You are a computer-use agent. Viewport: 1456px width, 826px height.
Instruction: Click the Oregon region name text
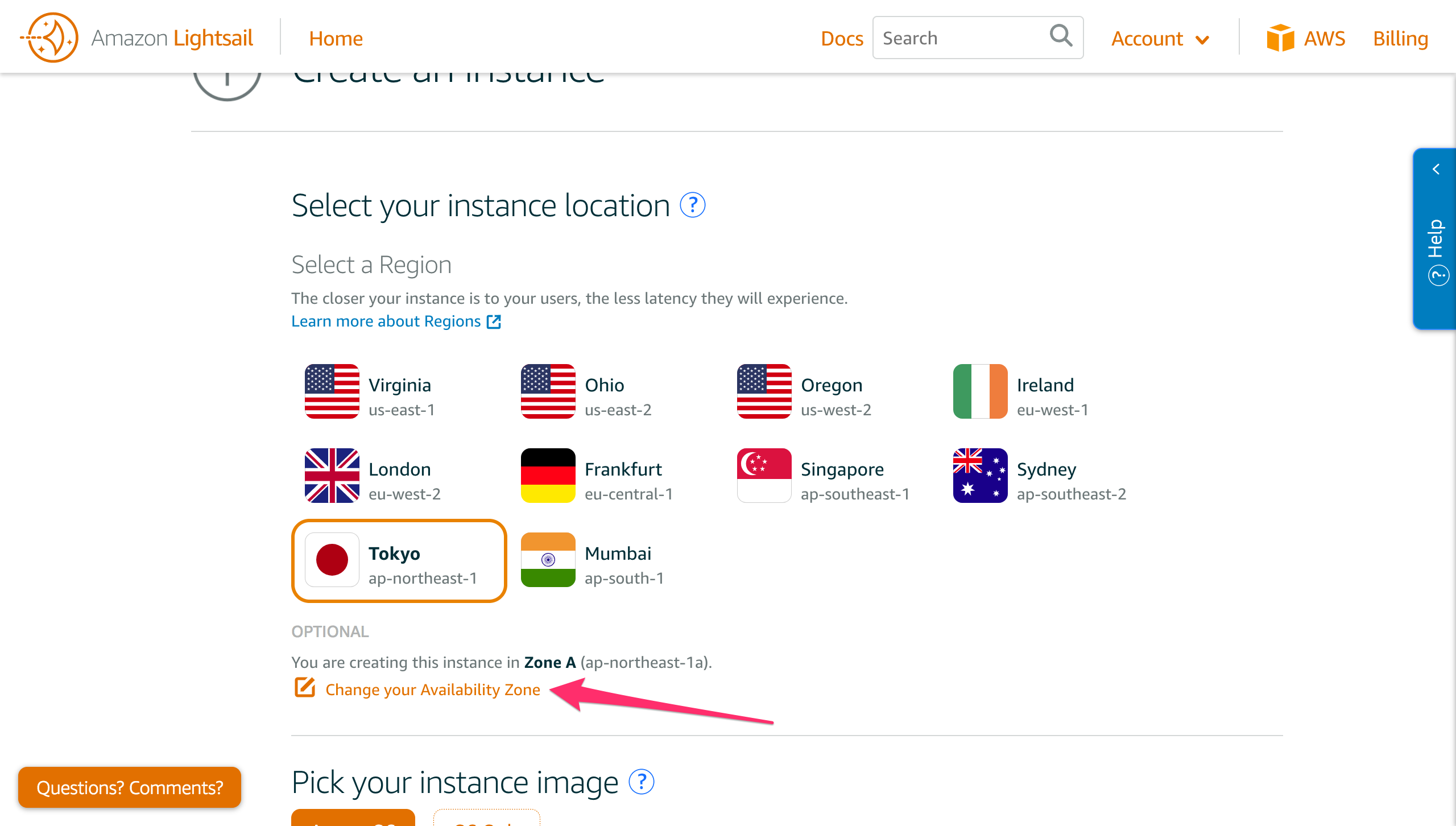coord(832,385)
